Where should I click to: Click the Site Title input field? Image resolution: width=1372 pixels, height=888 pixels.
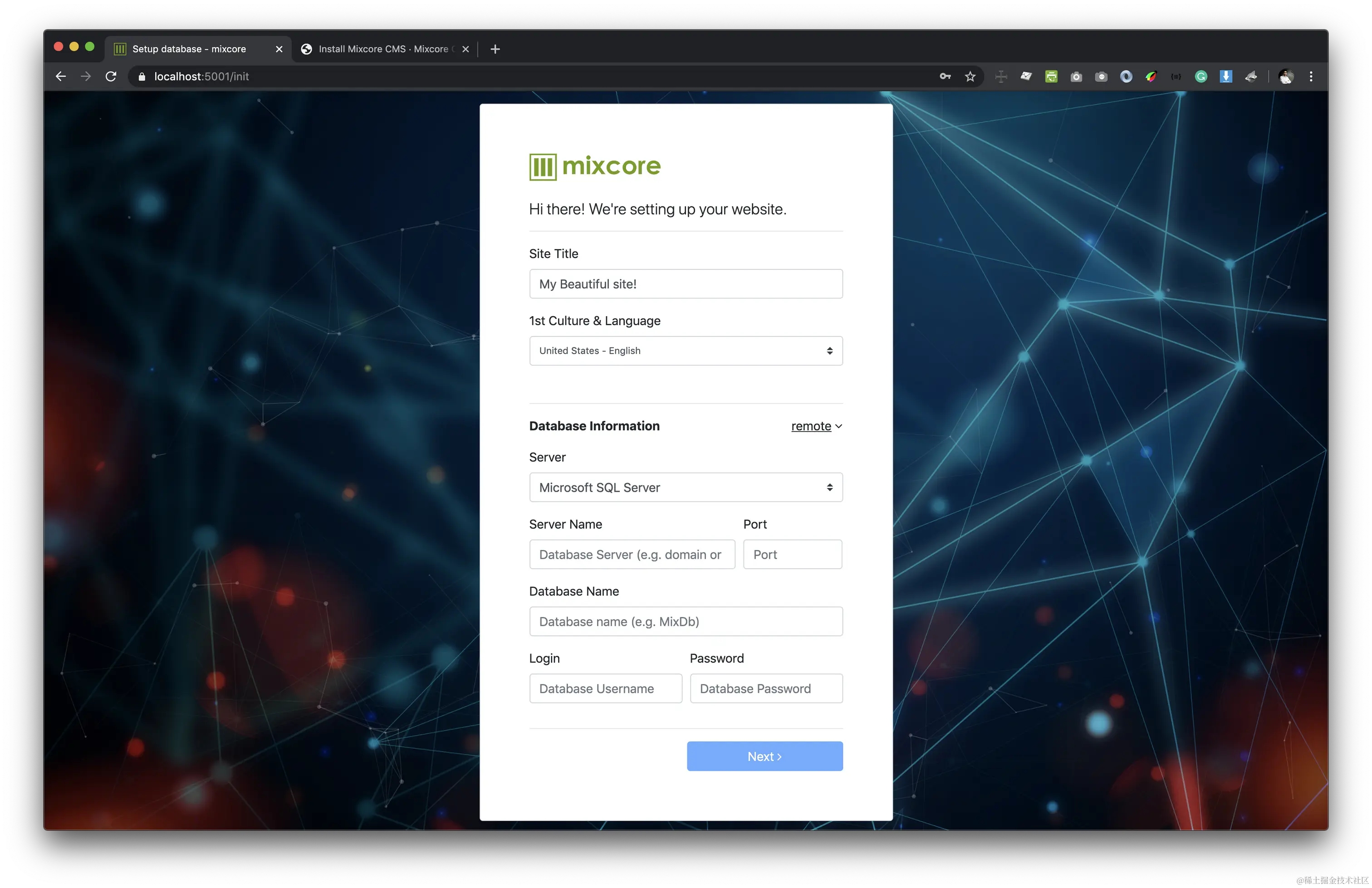[x=686, y=283]
